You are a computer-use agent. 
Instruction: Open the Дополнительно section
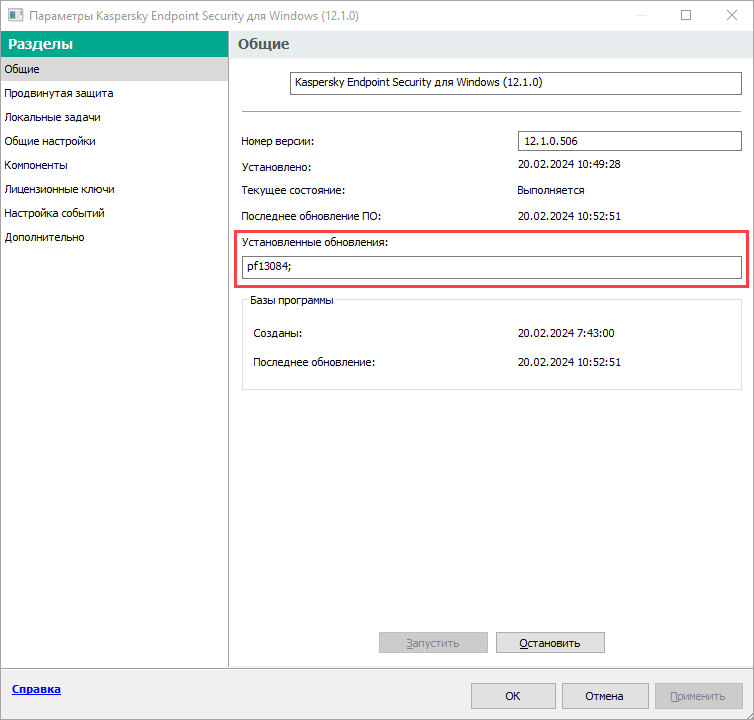click(114, 237)
